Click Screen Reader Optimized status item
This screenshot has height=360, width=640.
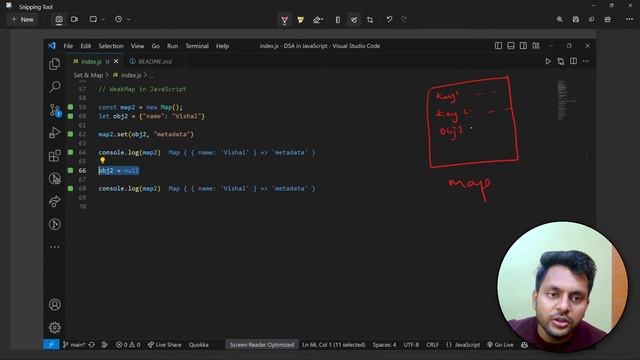(262, 345)
